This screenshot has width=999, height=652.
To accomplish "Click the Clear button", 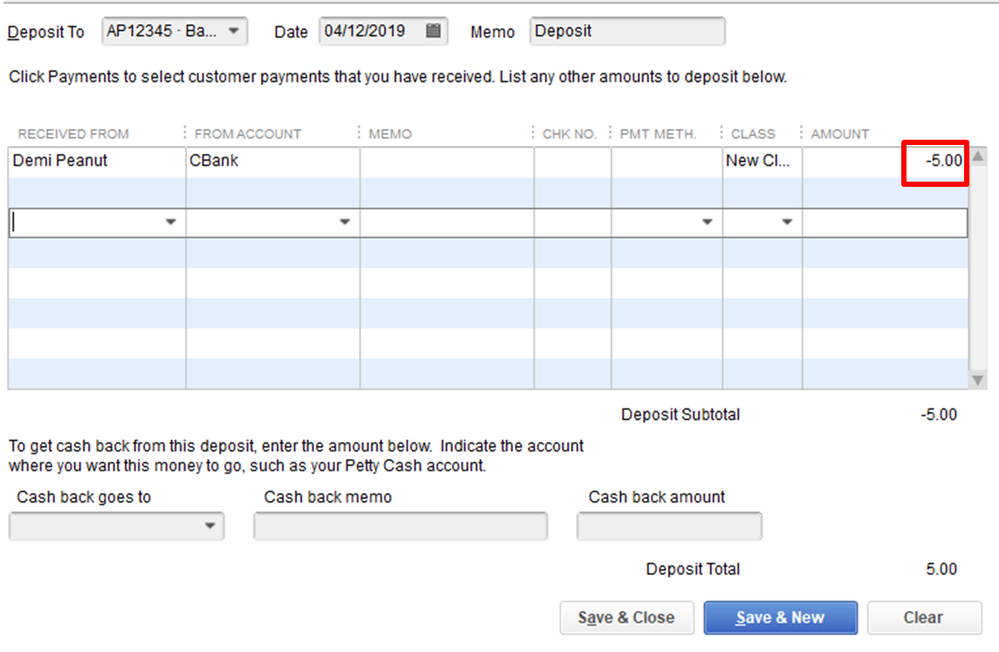I will pos(924,618).
